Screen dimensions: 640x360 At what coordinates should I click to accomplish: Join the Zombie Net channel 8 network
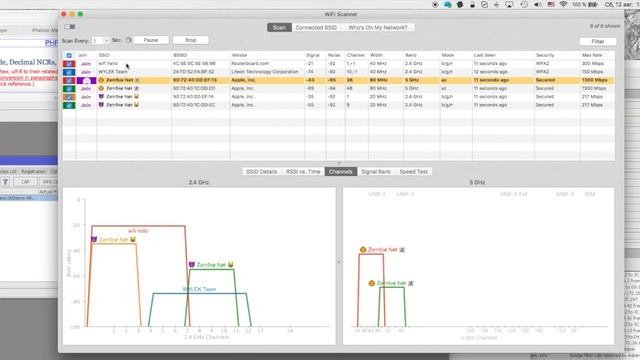tap(86, 105)
